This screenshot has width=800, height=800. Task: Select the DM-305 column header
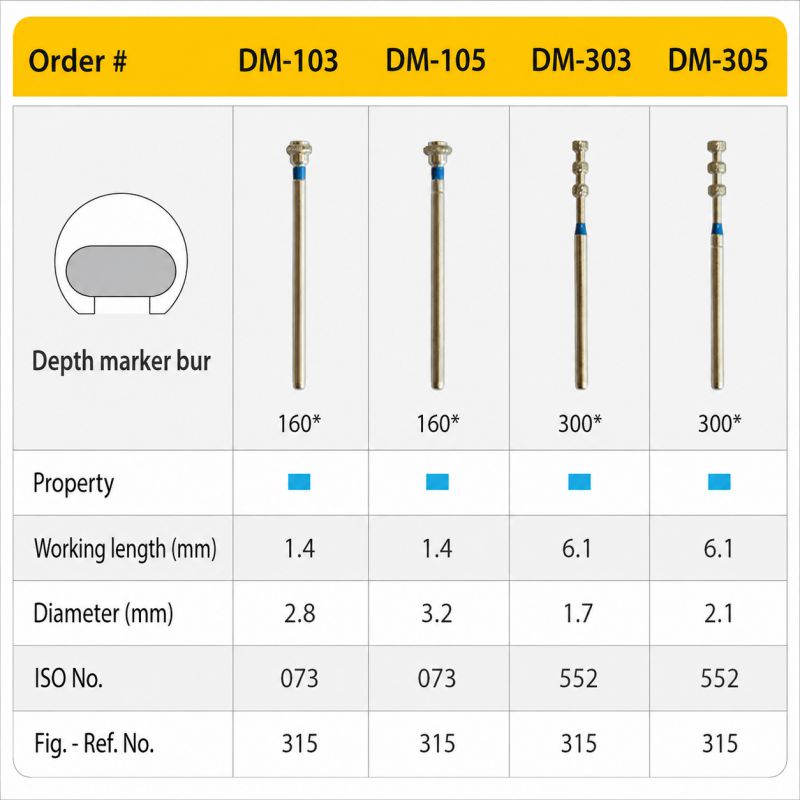pos(718,60)
